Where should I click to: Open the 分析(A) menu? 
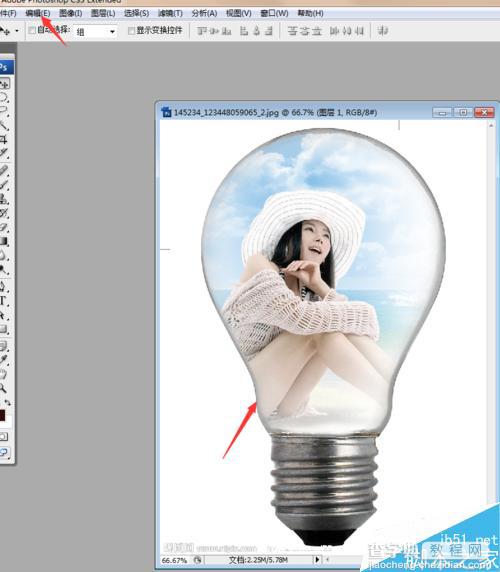pos(204,13)
